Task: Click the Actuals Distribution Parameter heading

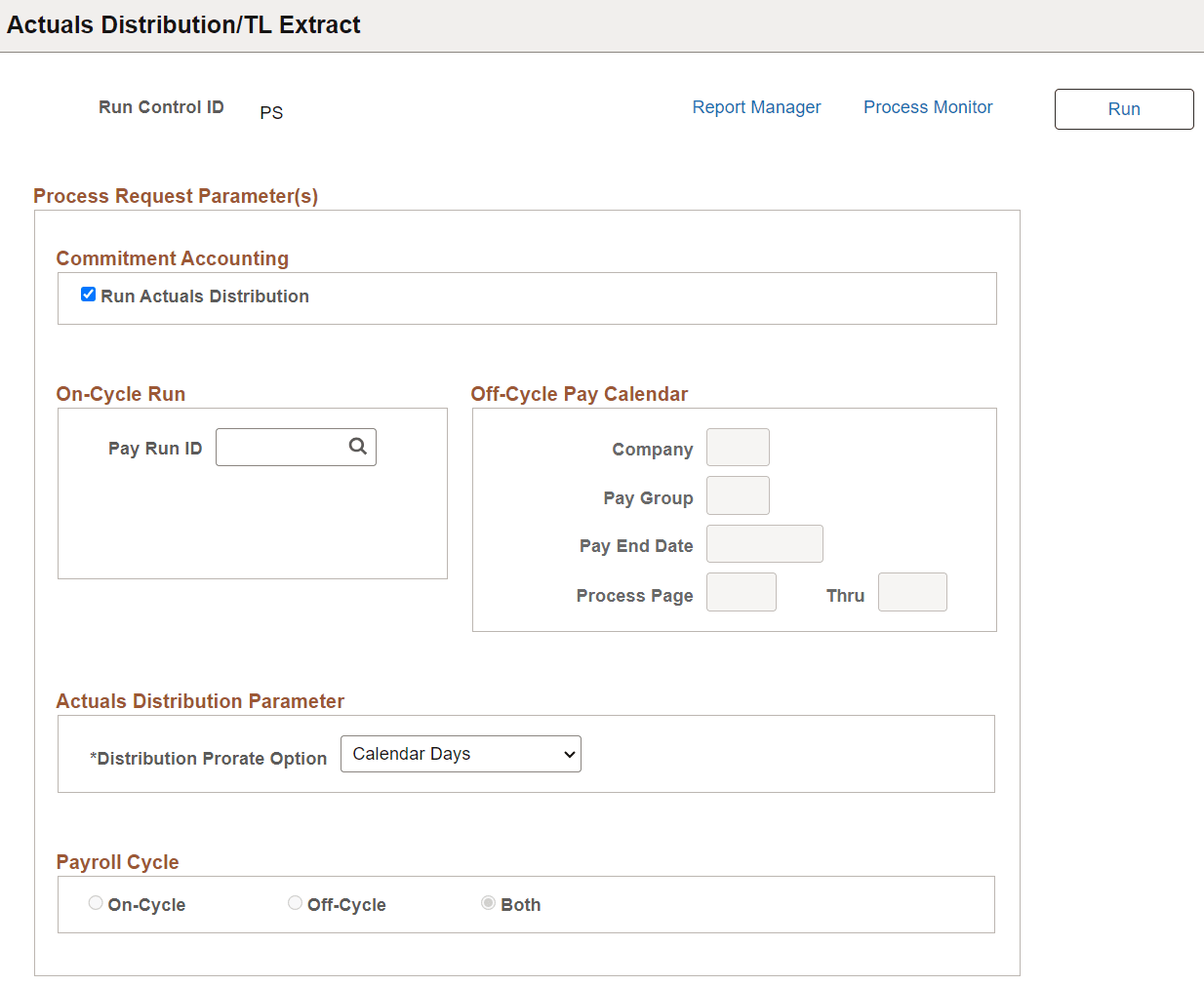Action: 200,701
